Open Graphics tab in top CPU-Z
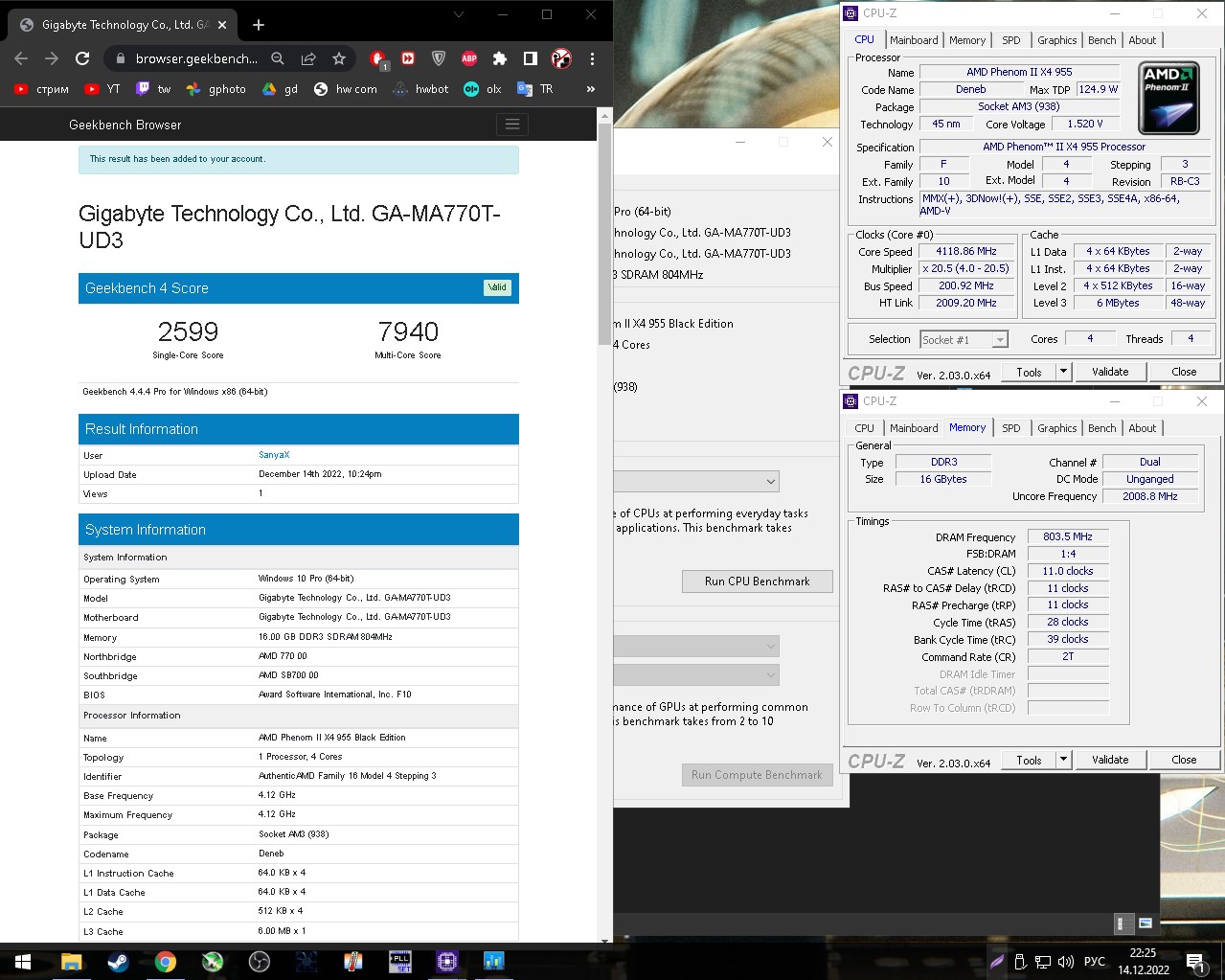Screen dimensions: 1225x980 1057,40
